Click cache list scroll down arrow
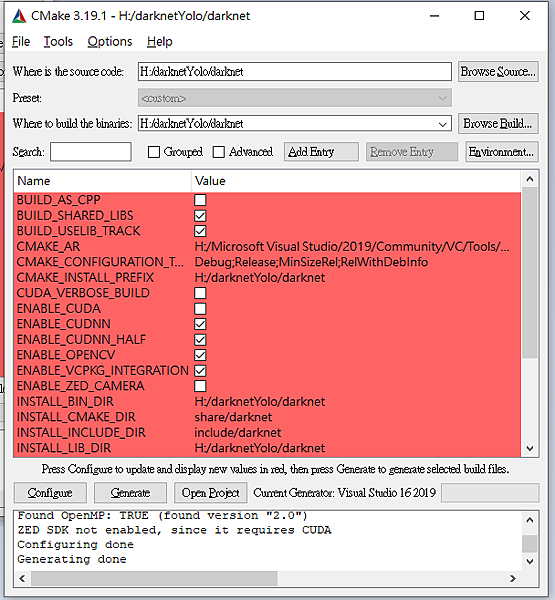This screenshot has width=555, height=600. [x=530, y=448]
